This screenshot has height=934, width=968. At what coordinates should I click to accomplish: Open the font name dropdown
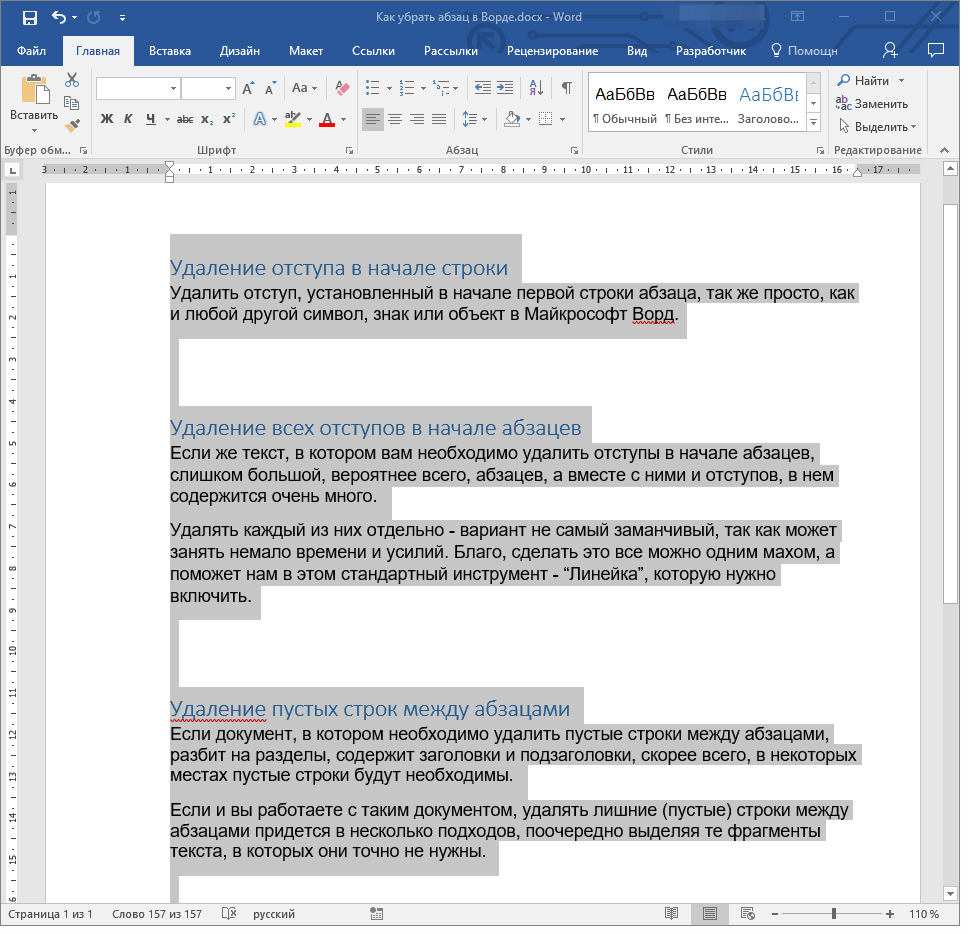pyautogui.click(x=173, y=88)
